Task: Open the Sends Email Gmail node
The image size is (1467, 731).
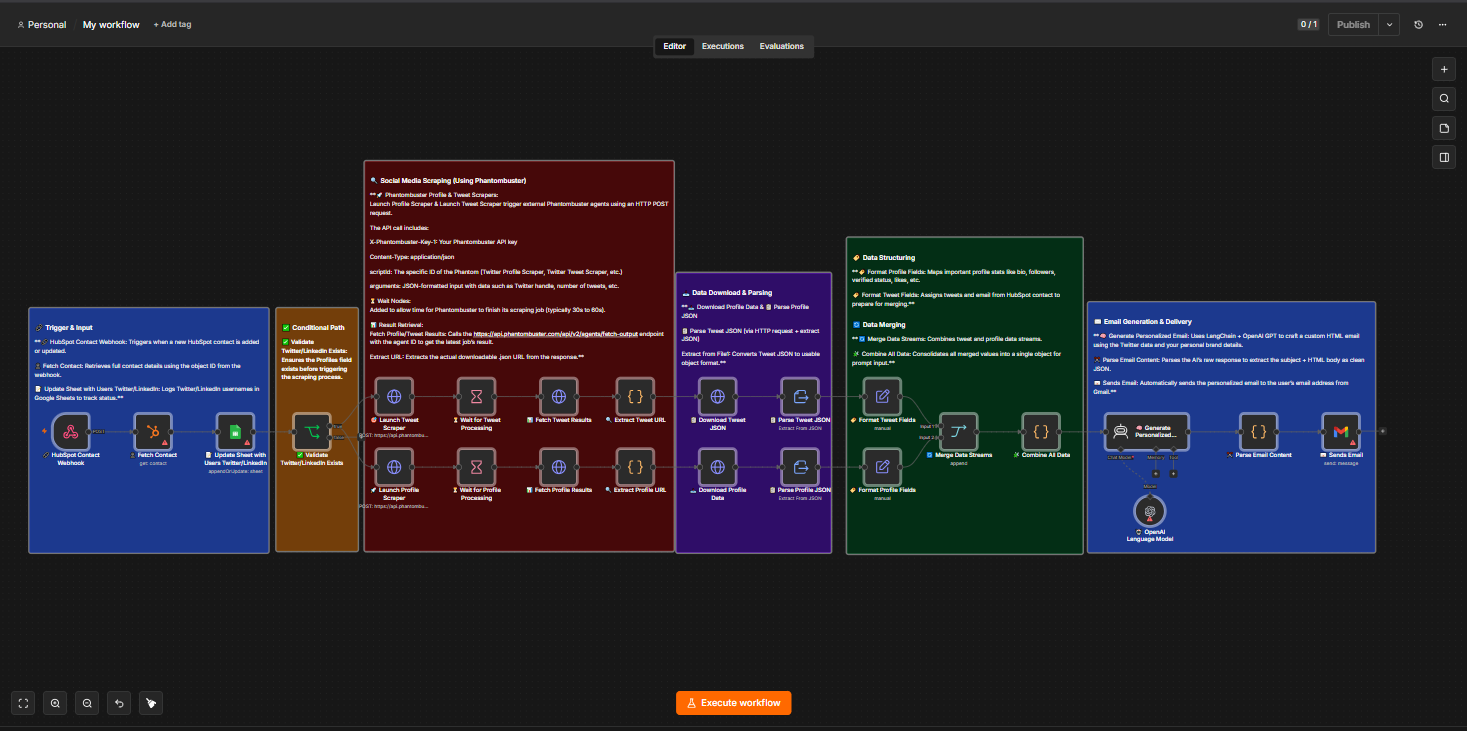Action: point(1341,432)
